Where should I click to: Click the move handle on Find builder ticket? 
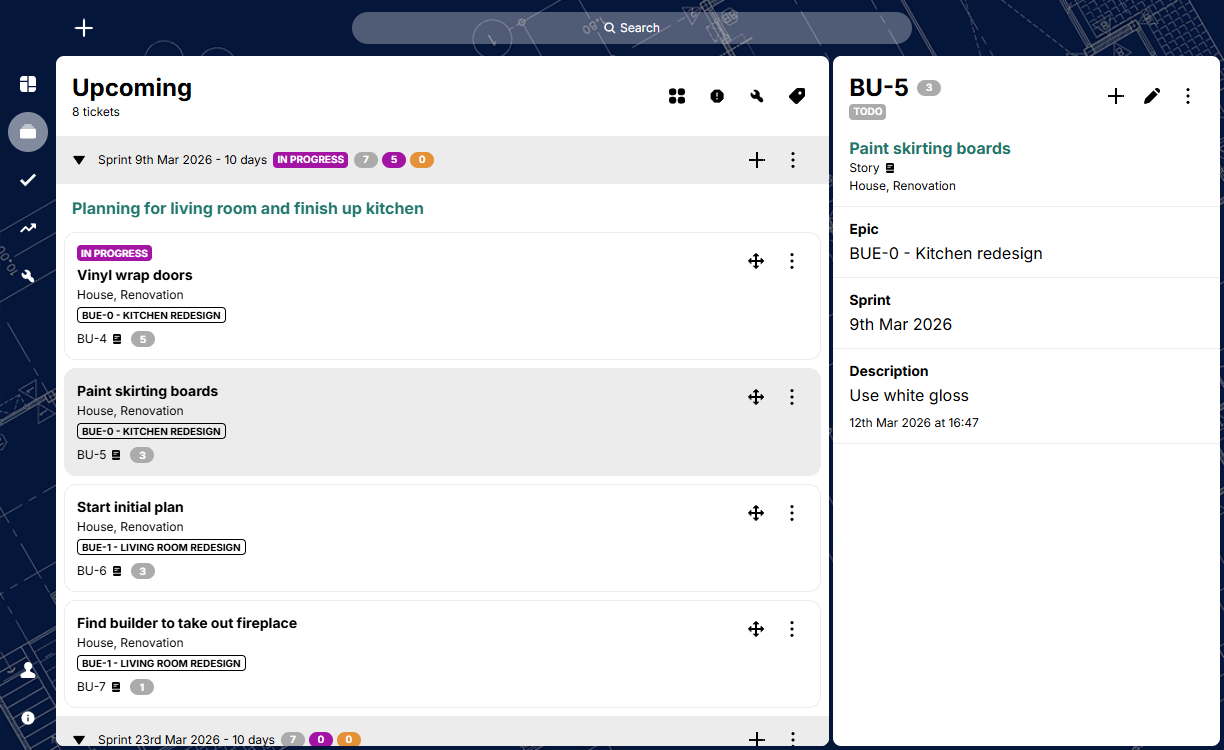point(756,629)
